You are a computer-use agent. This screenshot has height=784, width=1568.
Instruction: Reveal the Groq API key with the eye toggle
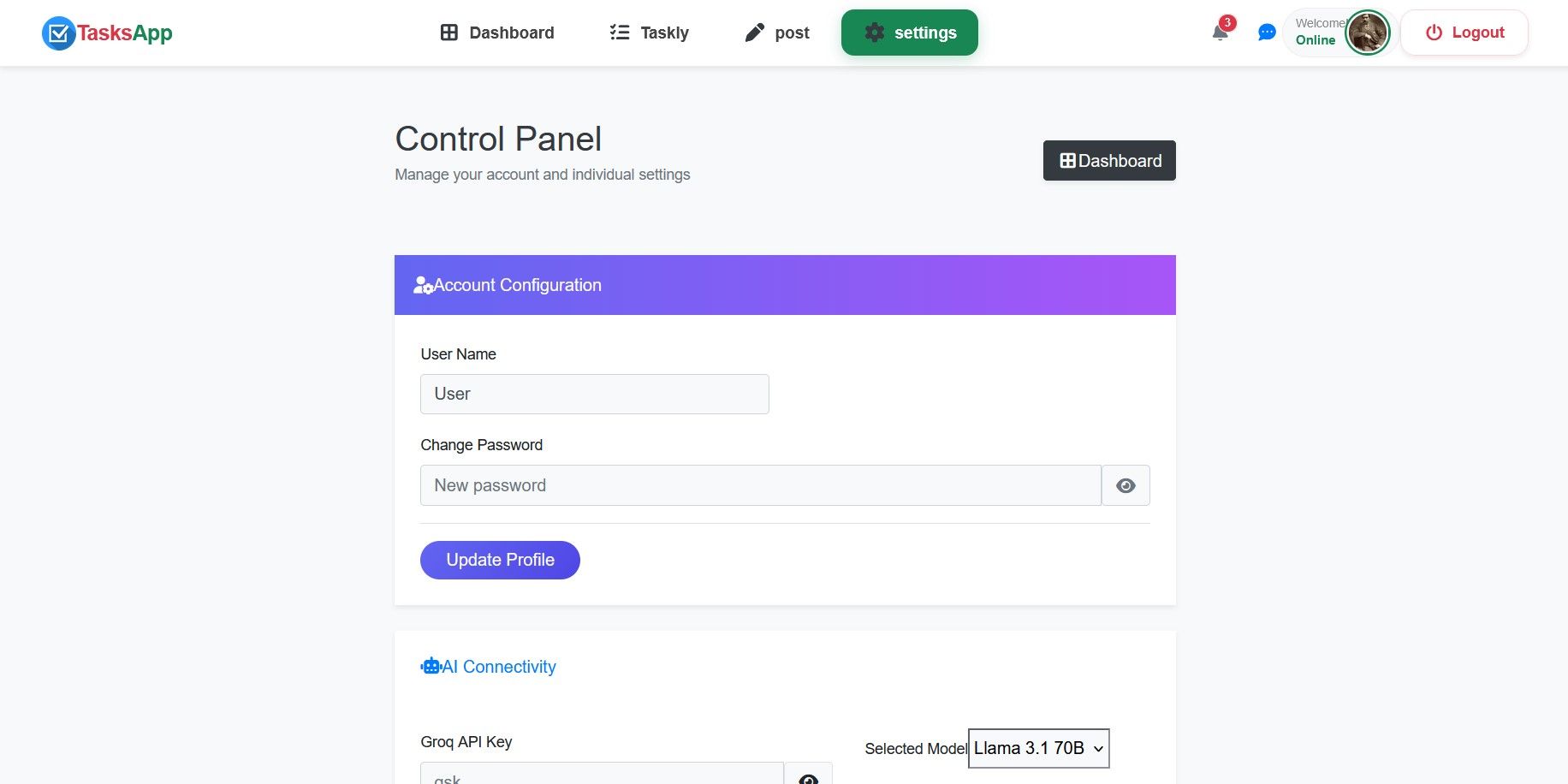point(808,777)
